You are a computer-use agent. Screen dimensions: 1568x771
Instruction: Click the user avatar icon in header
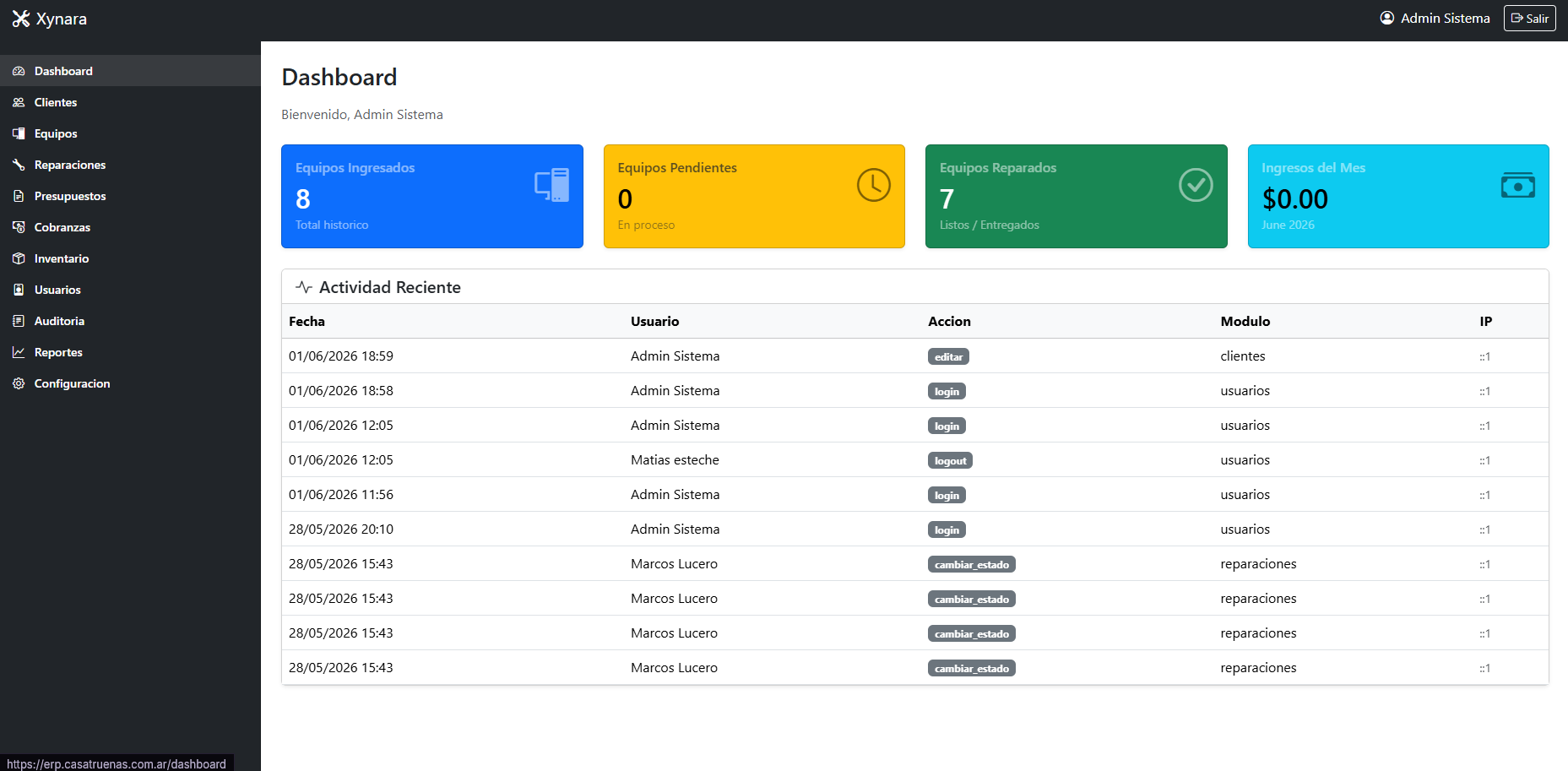click(1386, 18)
